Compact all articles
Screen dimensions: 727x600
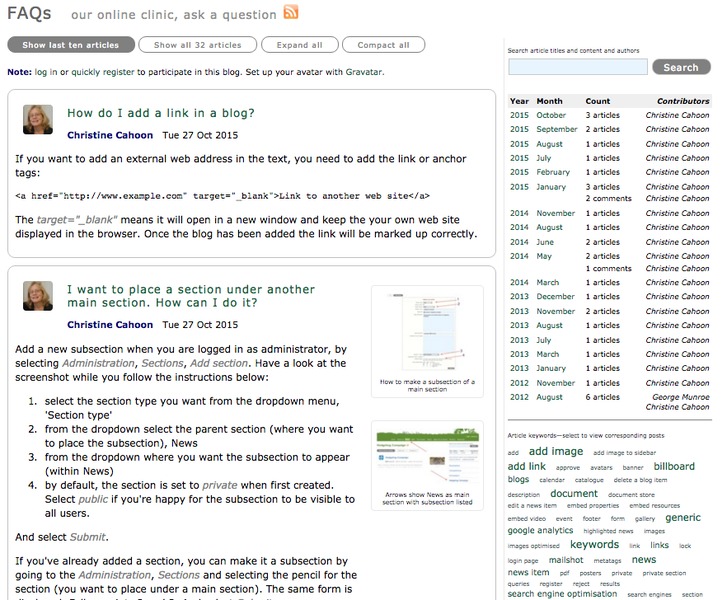383,45
